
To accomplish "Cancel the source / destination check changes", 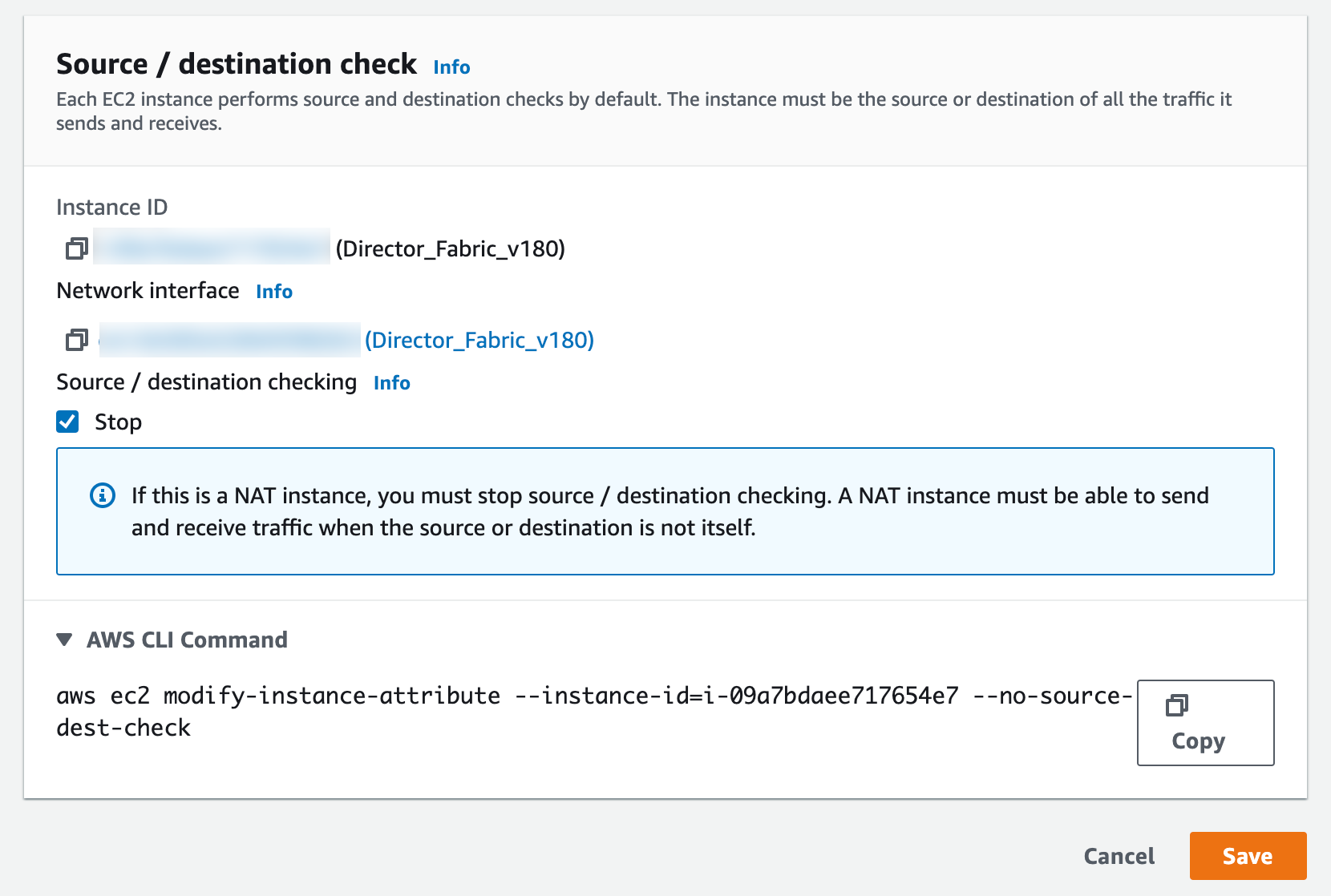I will tap(1119, 856).
